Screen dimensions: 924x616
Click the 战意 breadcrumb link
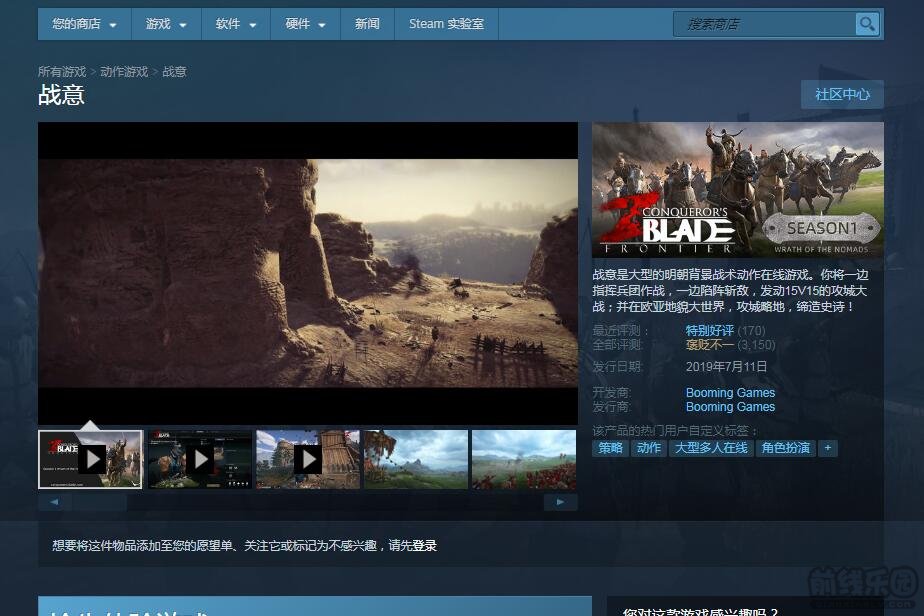(x=174, y=72)
